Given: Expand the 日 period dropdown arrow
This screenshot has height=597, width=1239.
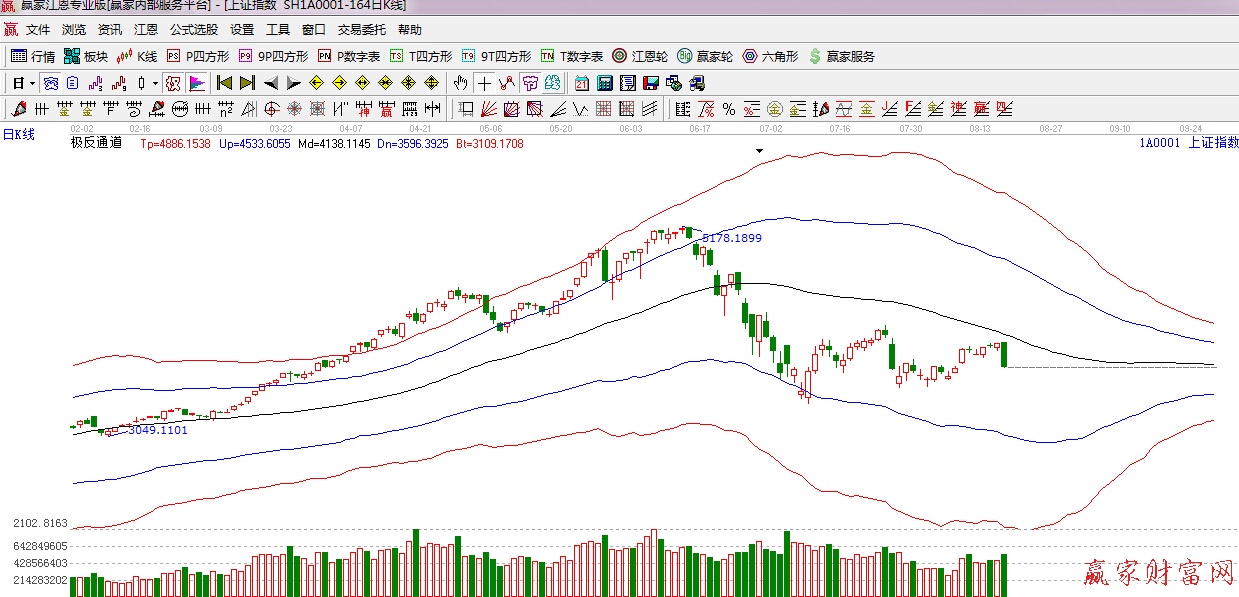Looking at the screenshot, I should (x=32, y=83).
